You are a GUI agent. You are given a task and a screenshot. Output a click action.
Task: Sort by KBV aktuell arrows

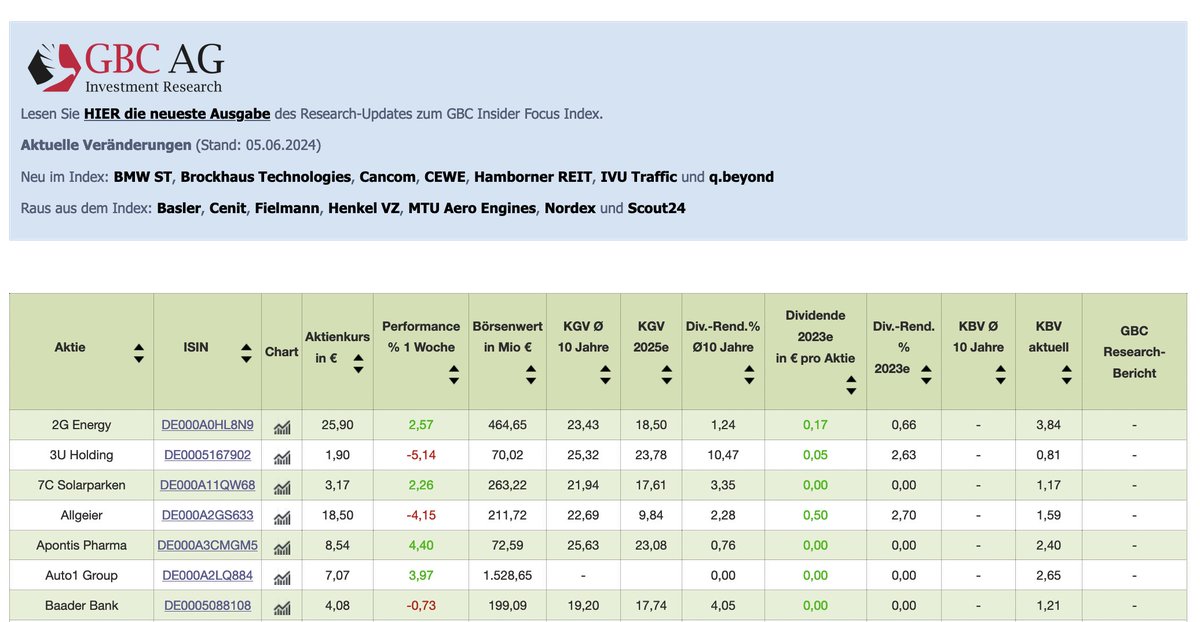(1067, 373)
